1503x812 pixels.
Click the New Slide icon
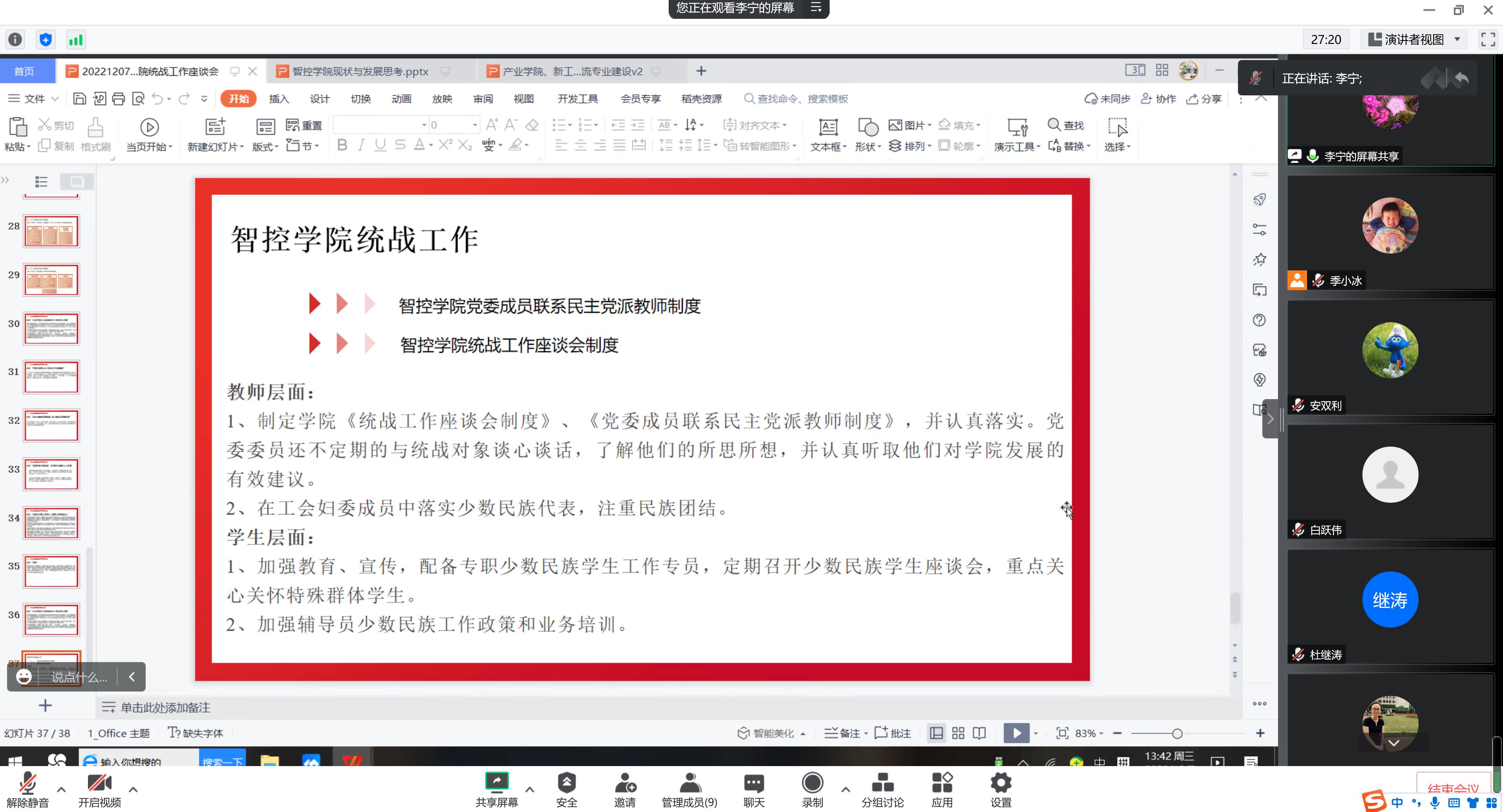click(x=215, y=127)
